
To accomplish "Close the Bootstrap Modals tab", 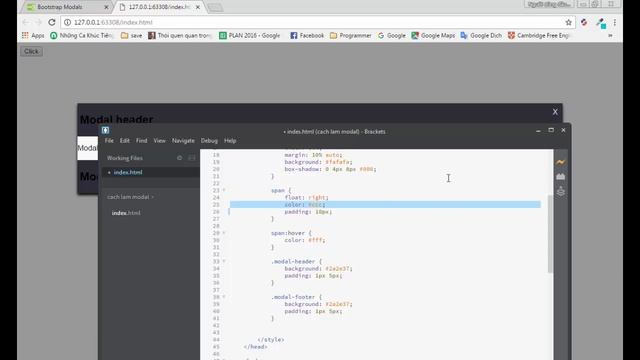I will pyautogui.click(x=106, y=7).
